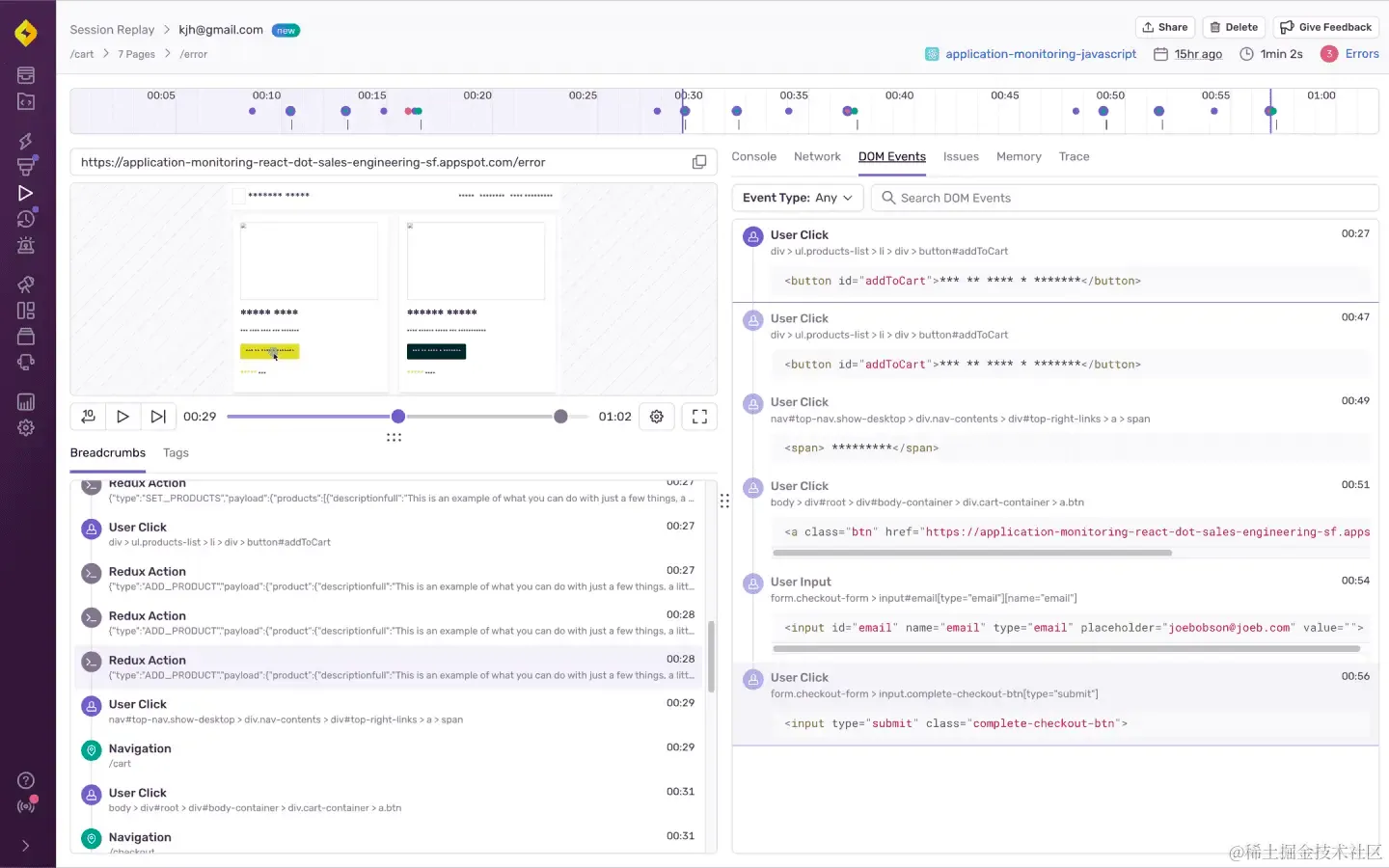The width and height of the screenshot is (1389, 868).
Task: Switch to the Tags tab
Action: [176, 452]
